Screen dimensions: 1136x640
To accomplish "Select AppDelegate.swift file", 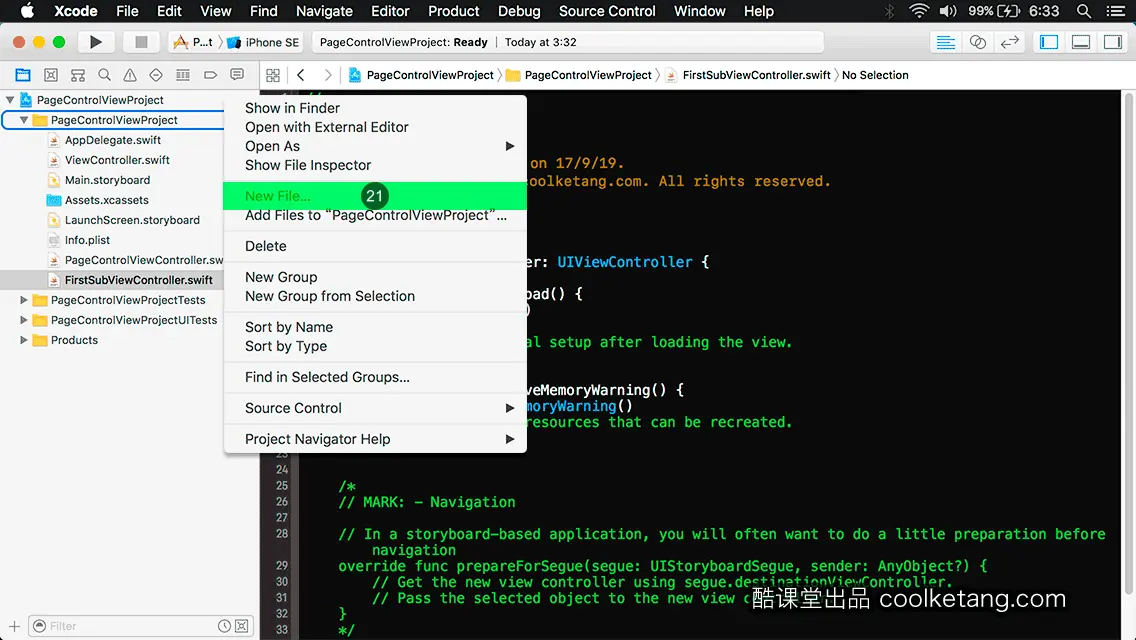I will click(112, 140).
